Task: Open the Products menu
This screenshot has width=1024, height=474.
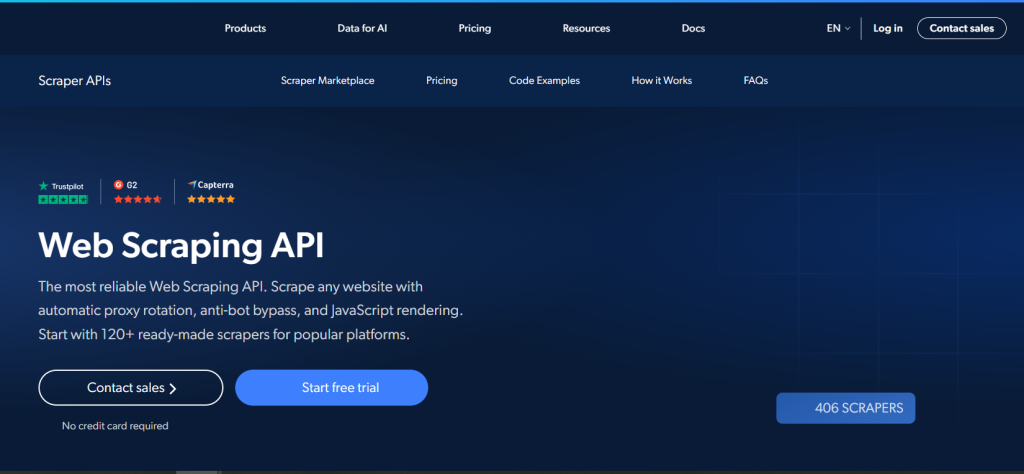Action: pyautogui.click(x=245, y=28)
